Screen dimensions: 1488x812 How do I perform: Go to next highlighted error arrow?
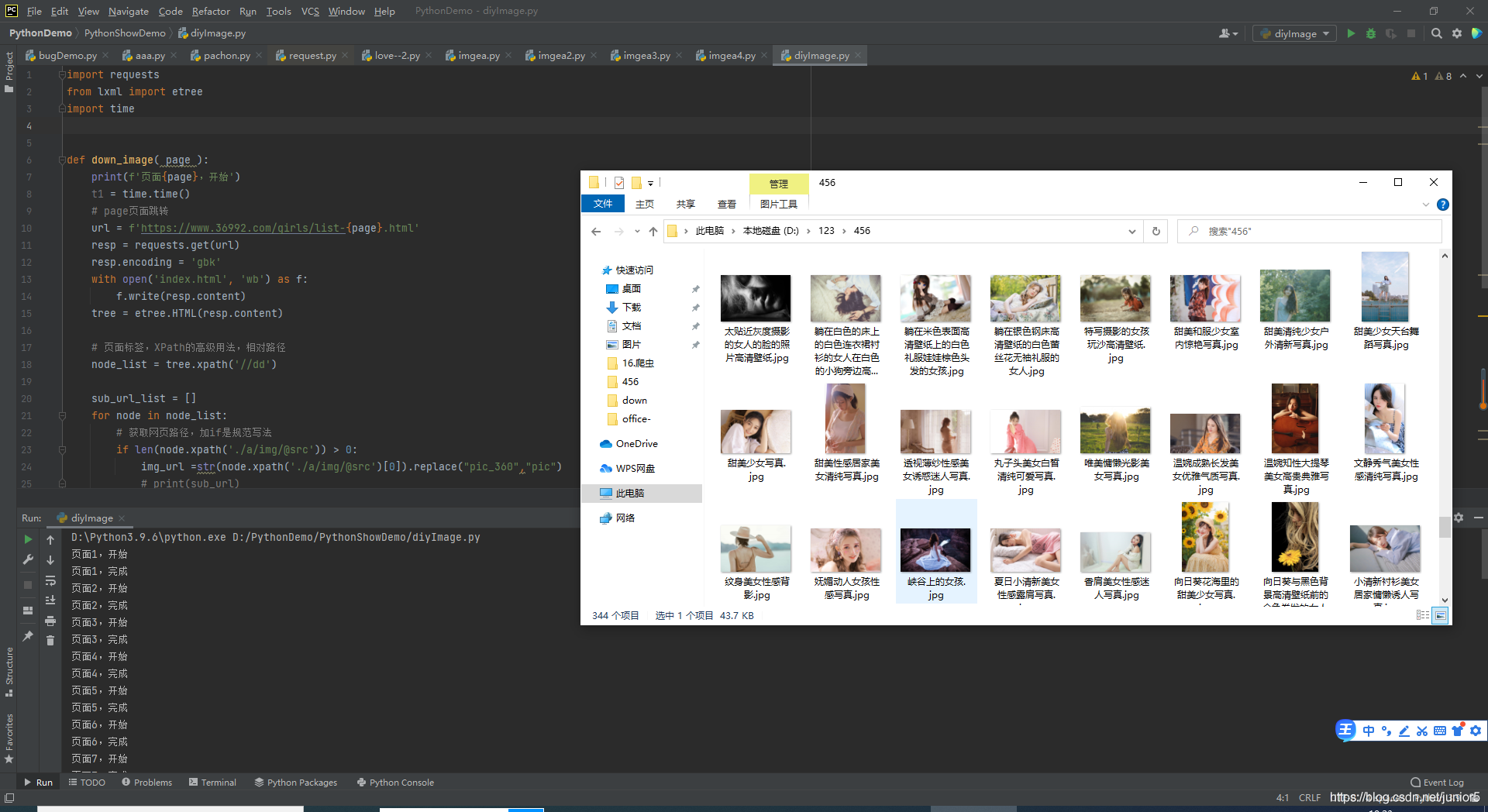pos(1479,76)
